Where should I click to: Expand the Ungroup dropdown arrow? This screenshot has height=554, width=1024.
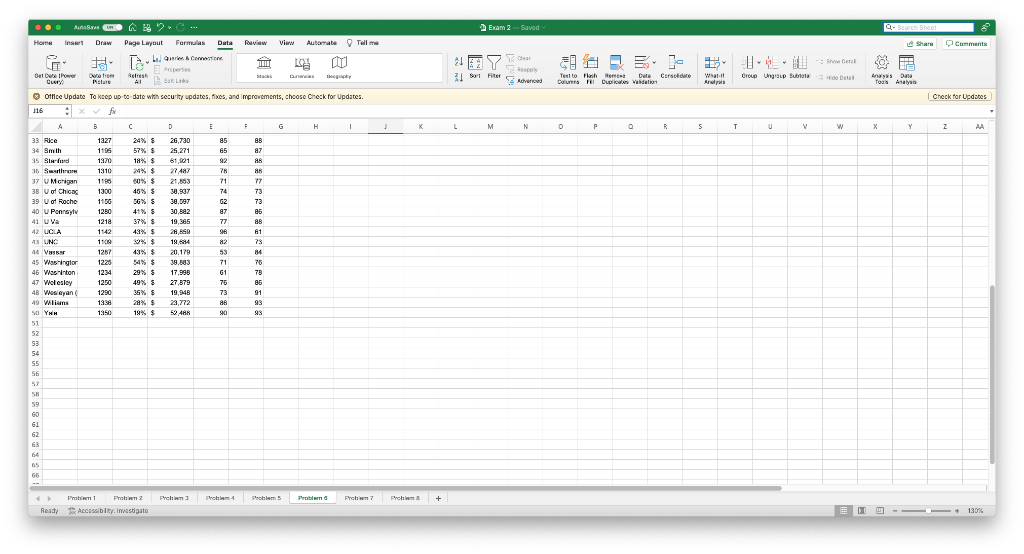coord(784,63)
